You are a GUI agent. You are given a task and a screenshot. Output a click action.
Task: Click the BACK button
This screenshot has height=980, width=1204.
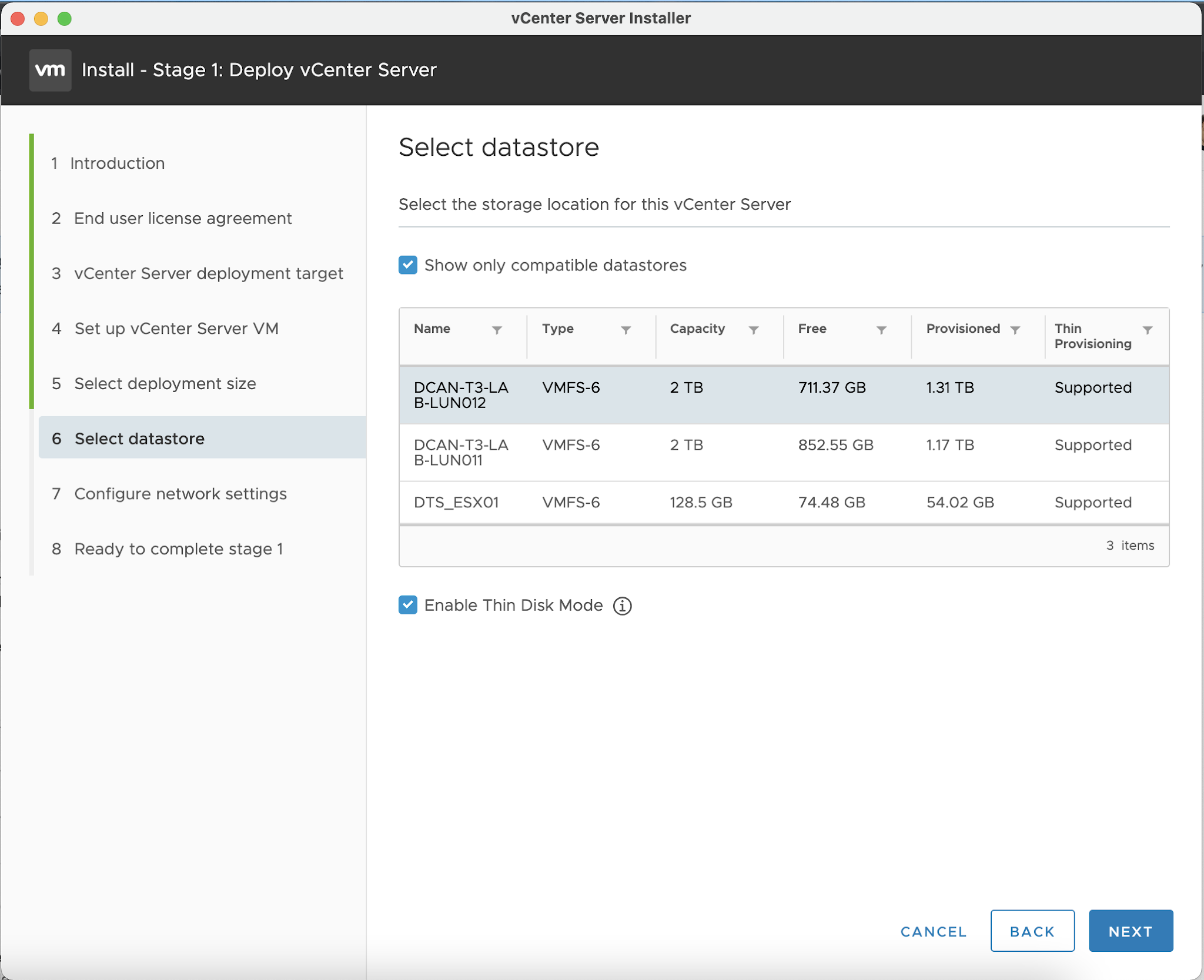click(x=1032, y=931)
